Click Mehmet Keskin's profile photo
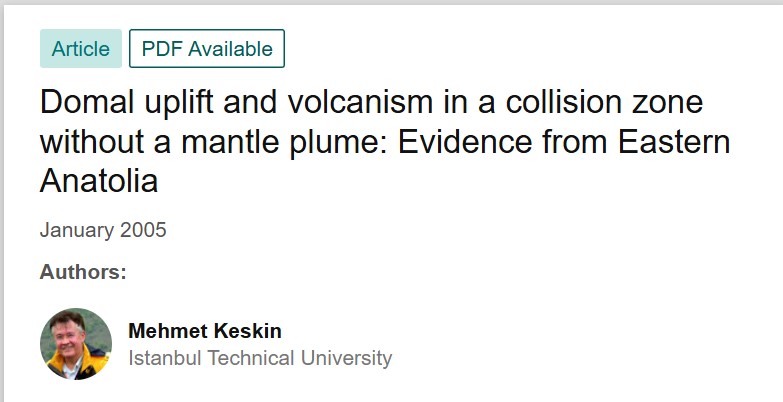 tap(76, 344)
